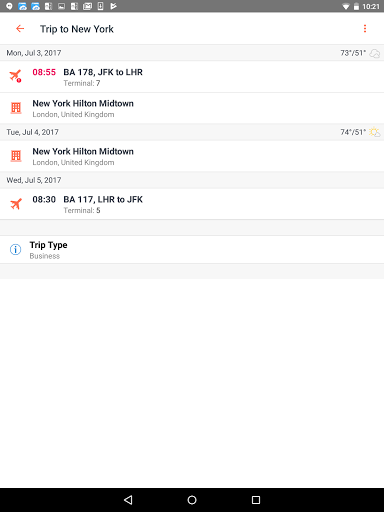384x512 pixels.
Task: Open BA 178, JFK to LHR flight details
Action: (x=192, y=77)
